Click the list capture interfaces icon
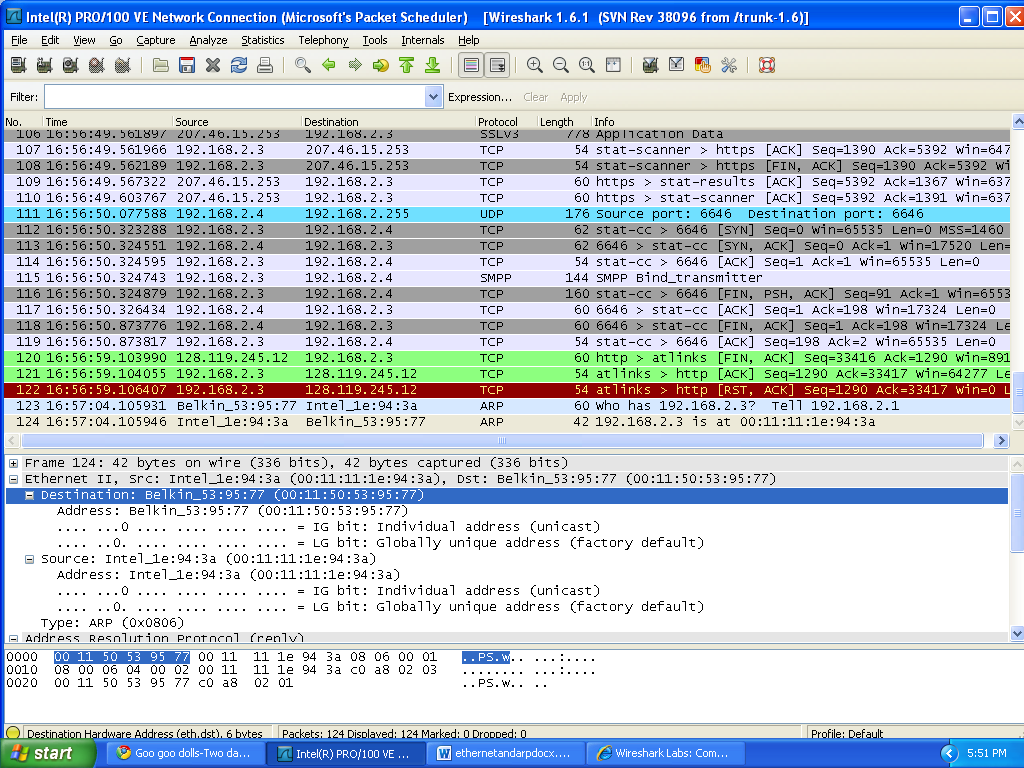This screenshot has width=1024, height=768. click(x=18, y=65)
